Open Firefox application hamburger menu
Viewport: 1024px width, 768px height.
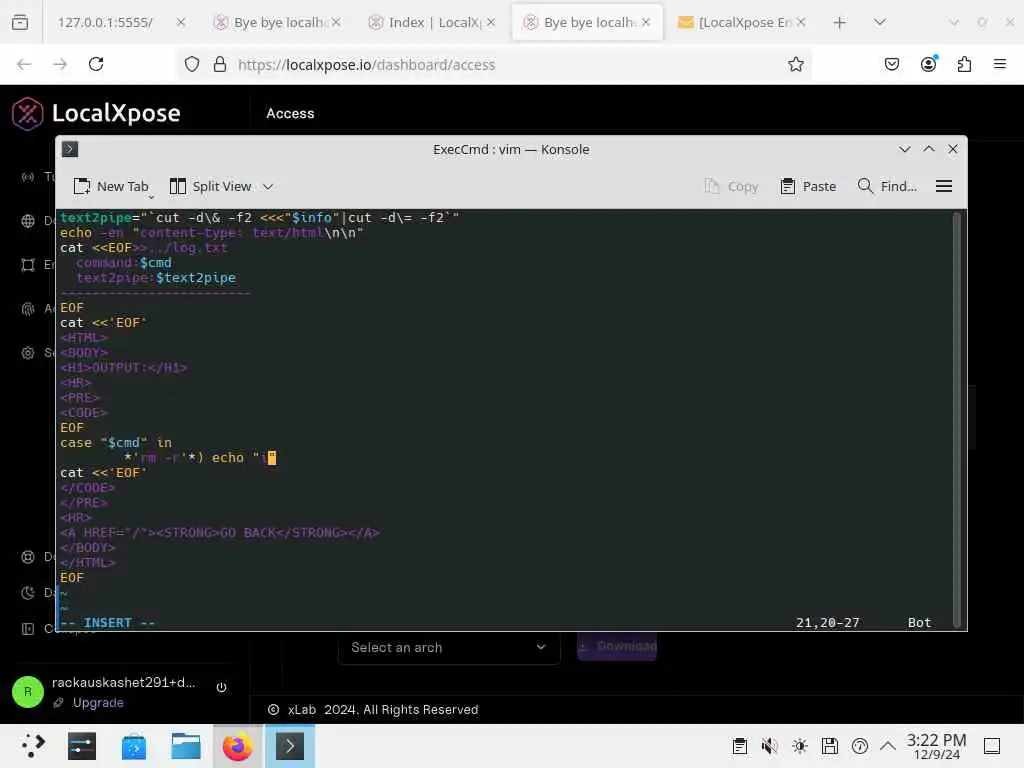pyautogui.click(x=1000, y=64)
